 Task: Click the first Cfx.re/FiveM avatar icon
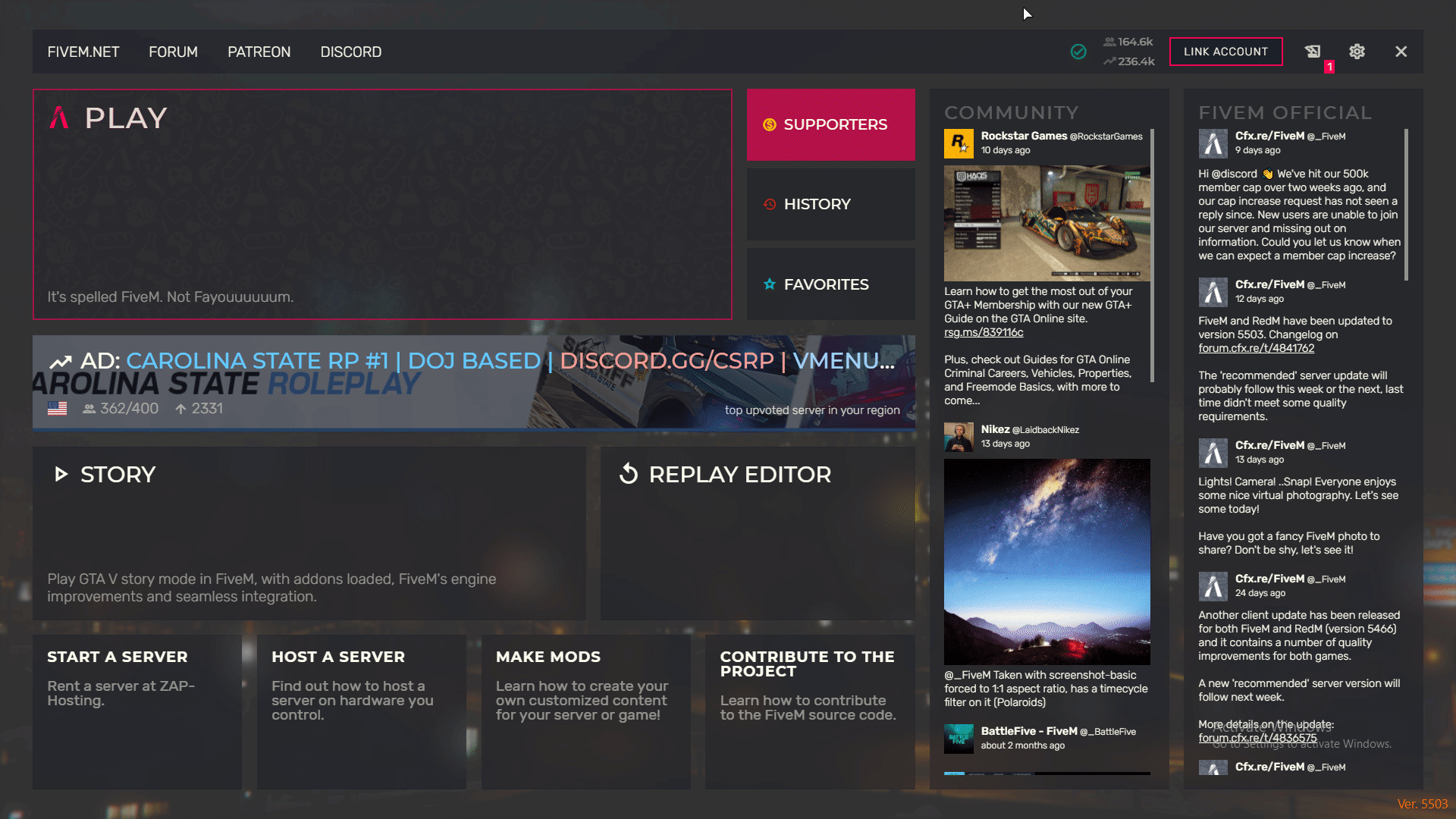tap(1213, 143)
